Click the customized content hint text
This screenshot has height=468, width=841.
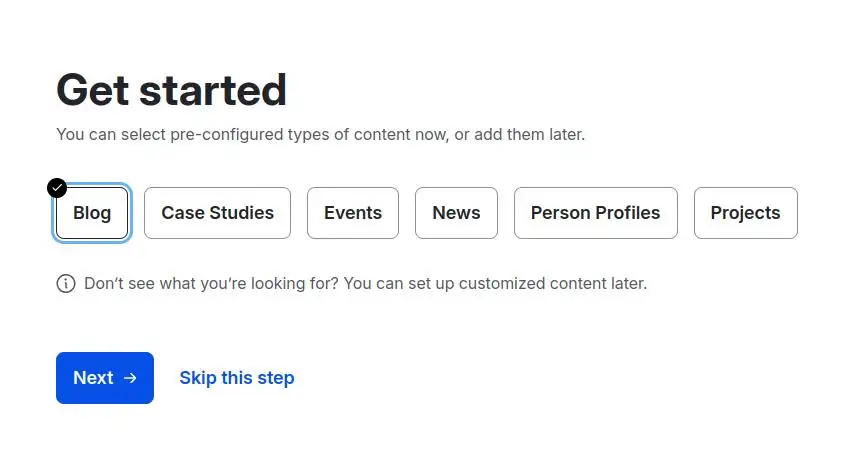tap(365, 283)
